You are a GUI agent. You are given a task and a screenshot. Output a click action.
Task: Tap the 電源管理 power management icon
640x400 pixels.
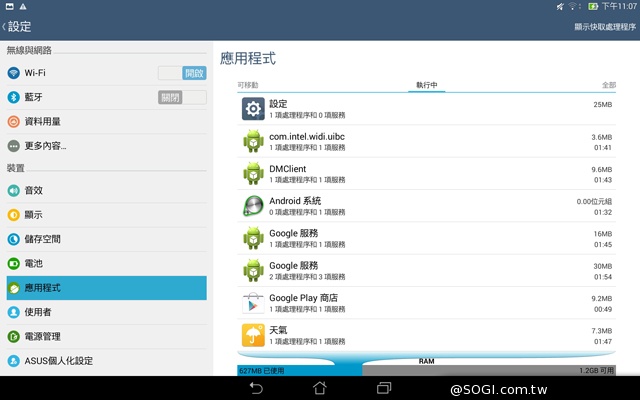(x=13, y=337)
